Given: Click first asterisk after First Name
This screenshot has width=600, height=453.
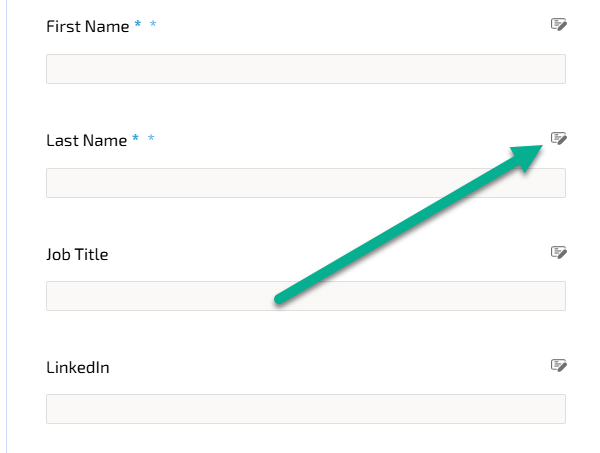Looking at the screenshot, I should (137, 25).
